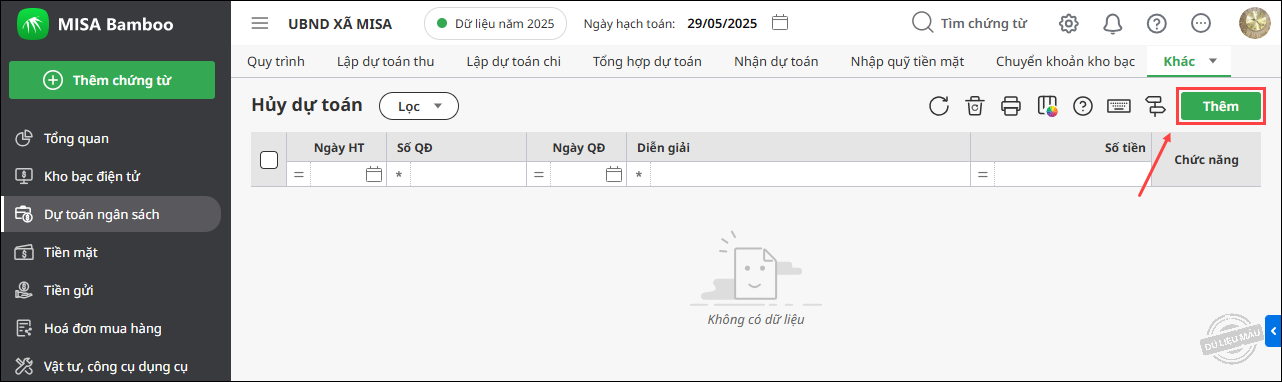Image resolution: width=1282 pixels, height=382 pixels.
Task: Open the notifications bell
Action: pos(1112,23)
